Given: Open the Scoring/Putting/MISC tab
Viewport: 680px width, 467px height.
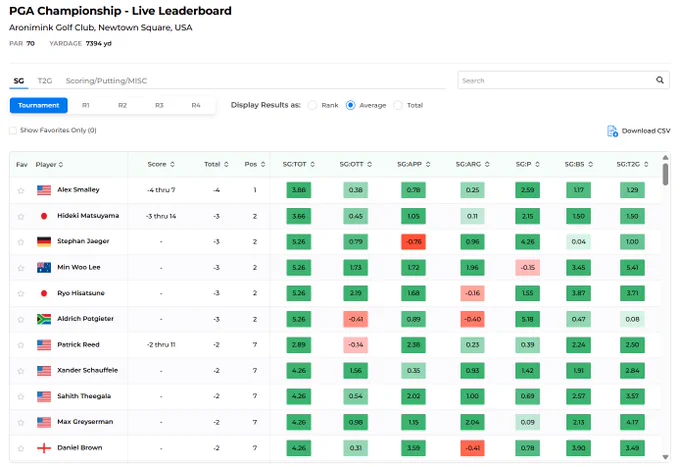Looking at the screenshot, I should [x=106, y=81].
